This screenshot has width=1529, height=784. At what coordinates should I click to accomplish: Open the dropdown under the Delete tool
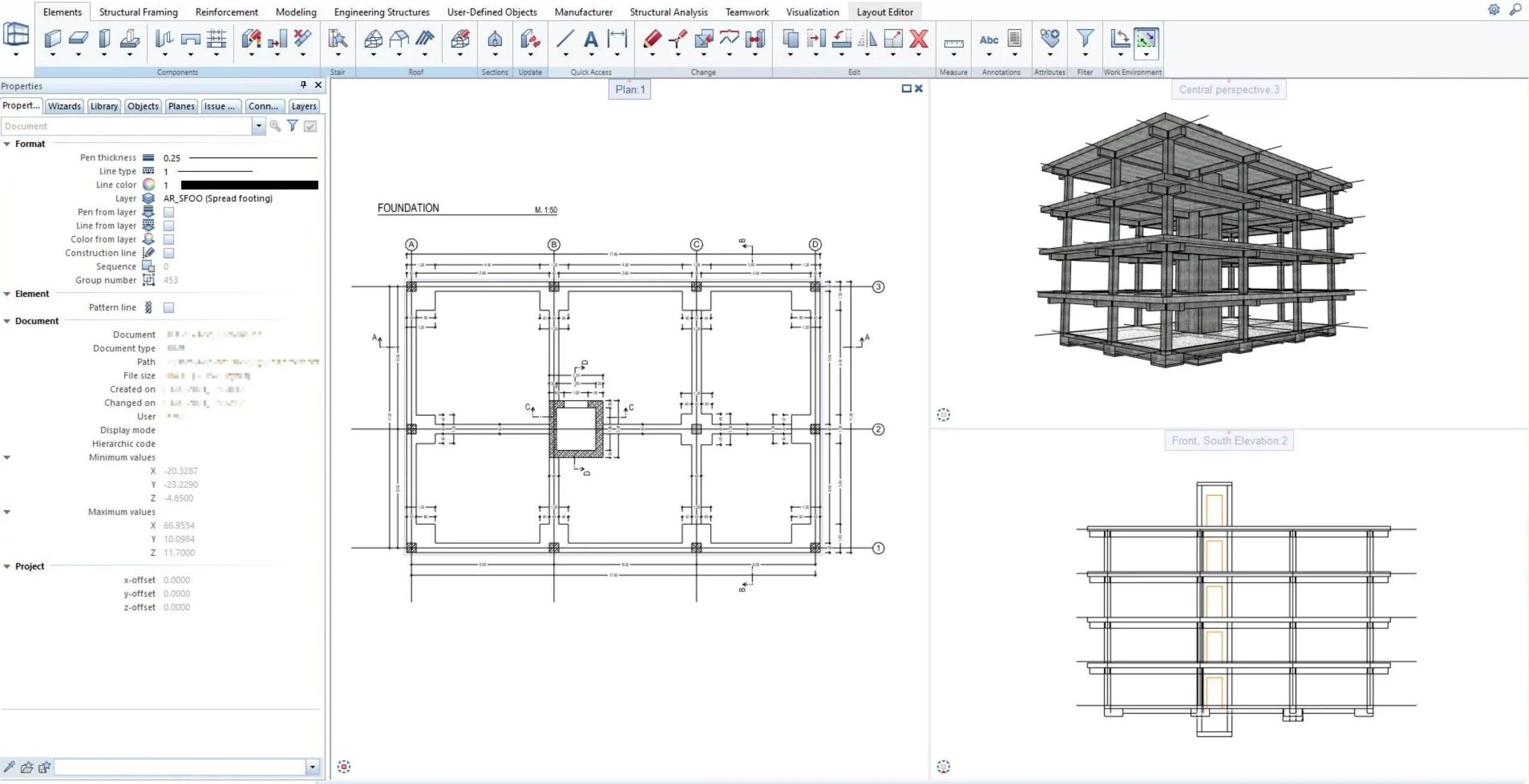click(x=919, y=55)
